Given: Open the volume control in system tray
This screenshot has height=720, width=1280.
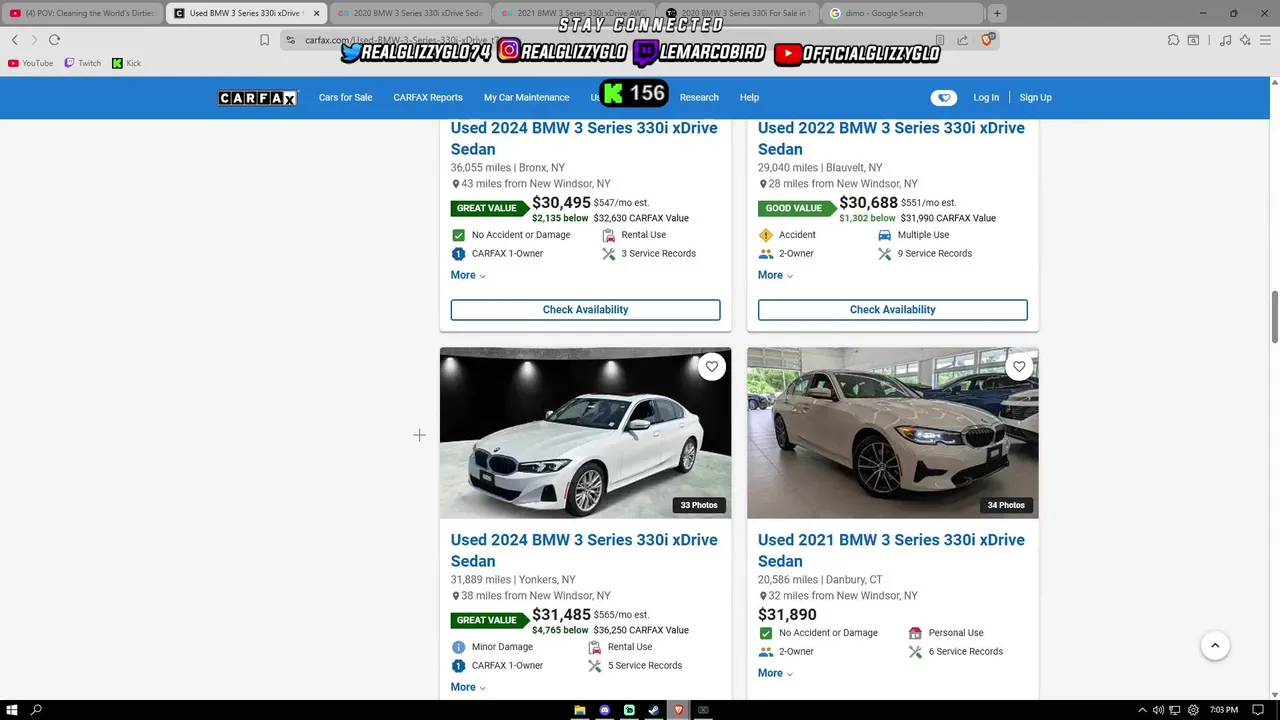Looking at the screenshot, I should click(x=1158, y=710).
